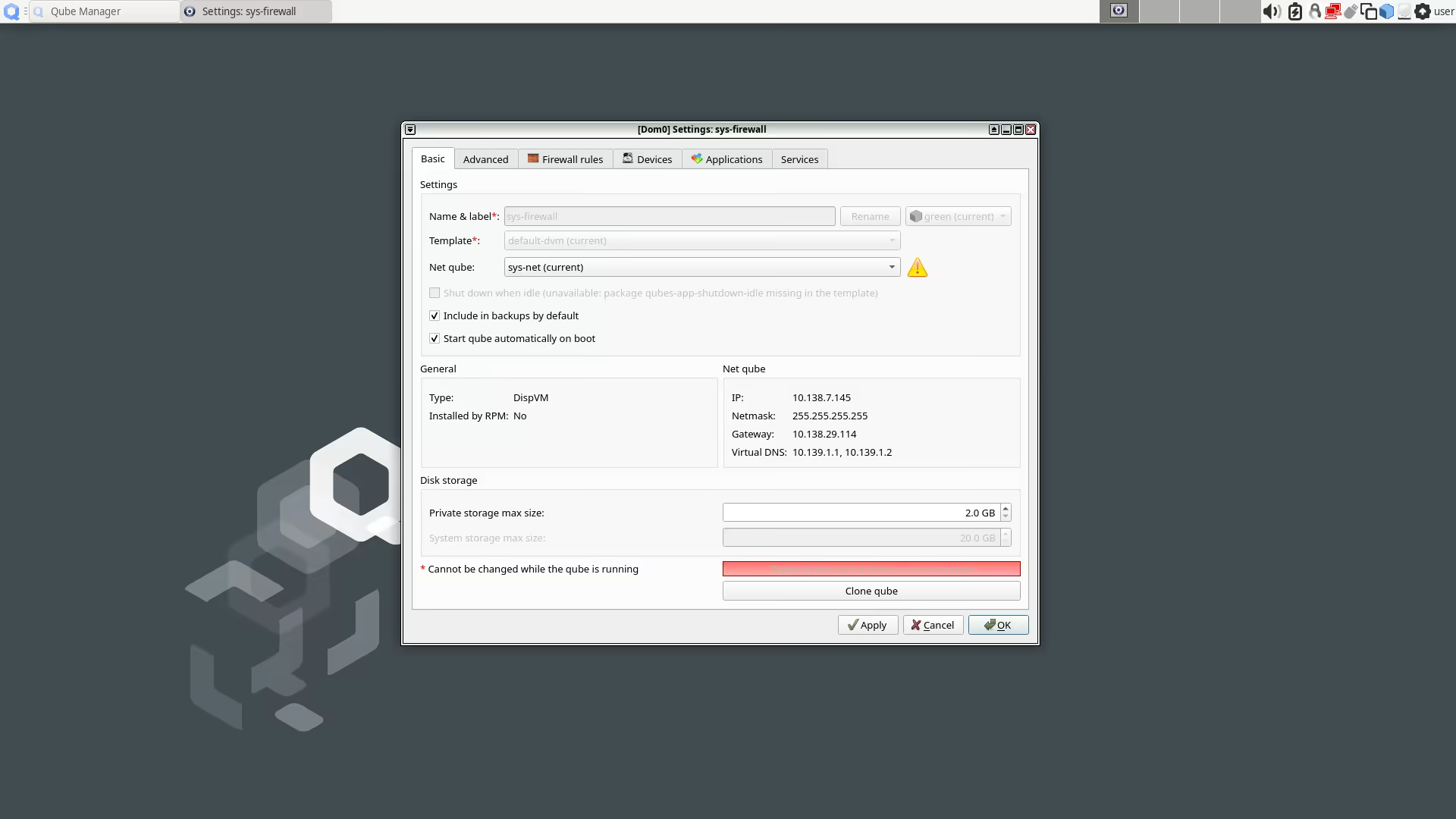Image resolution: width=1456 pixels, height=819 pixels.
Task: Open the Qubes application menu icon
Action: pos(11,11)
